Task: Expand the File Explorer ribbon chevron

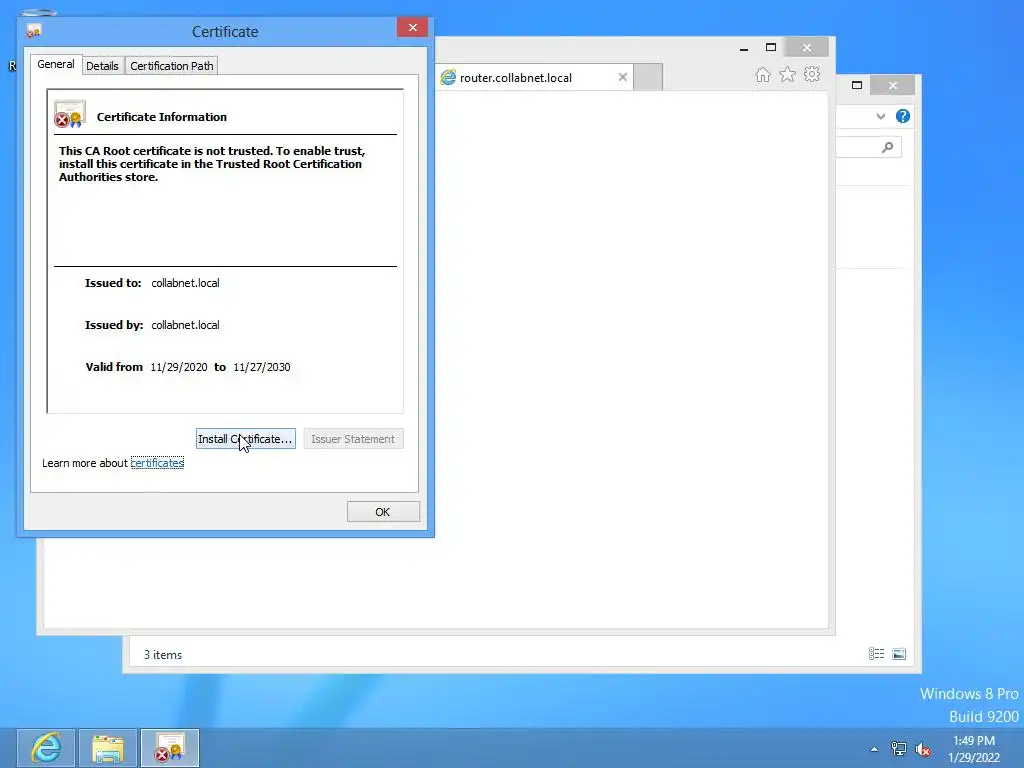Action: click(880, 116)
